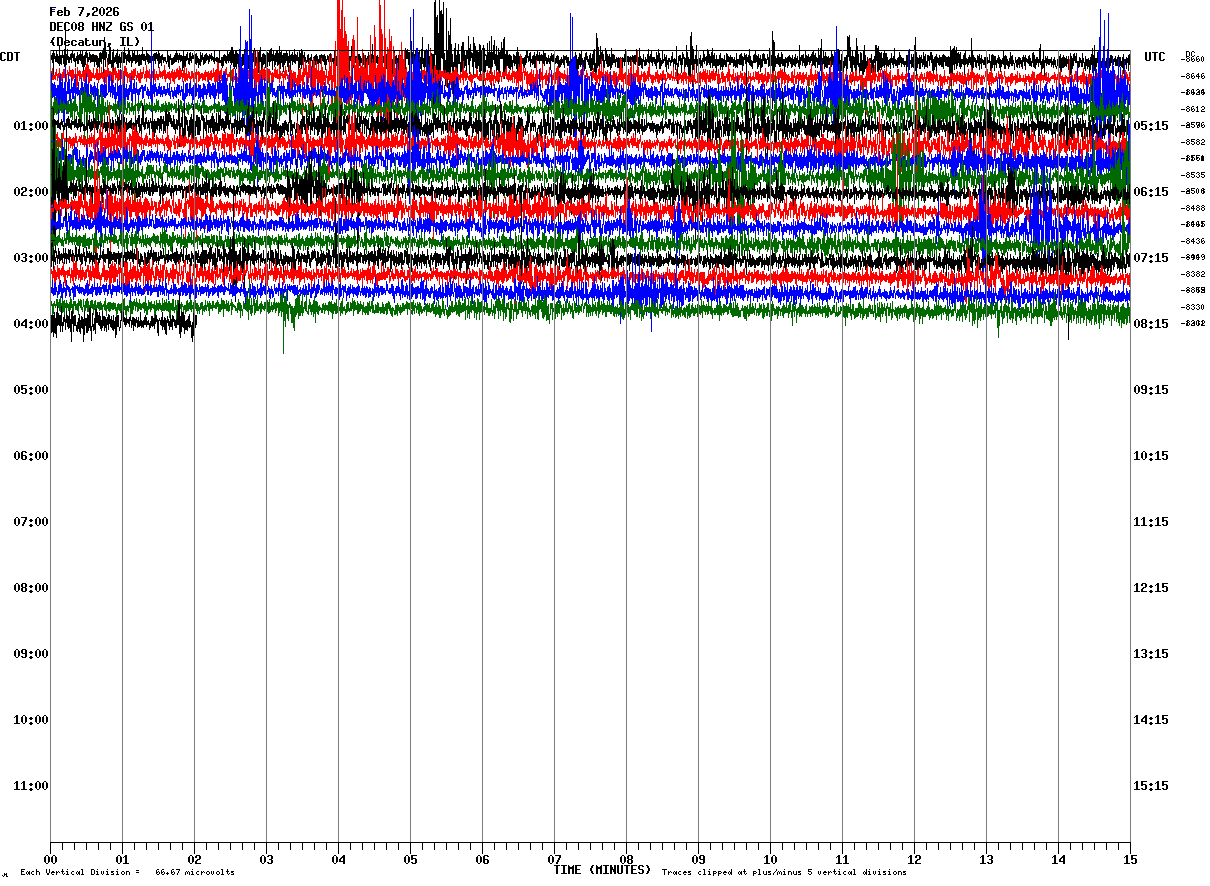The height and width of the screenshot is (886, 1210).
Task: Click the location label '(Decatur, IL)'
Action: click(95, 41)
